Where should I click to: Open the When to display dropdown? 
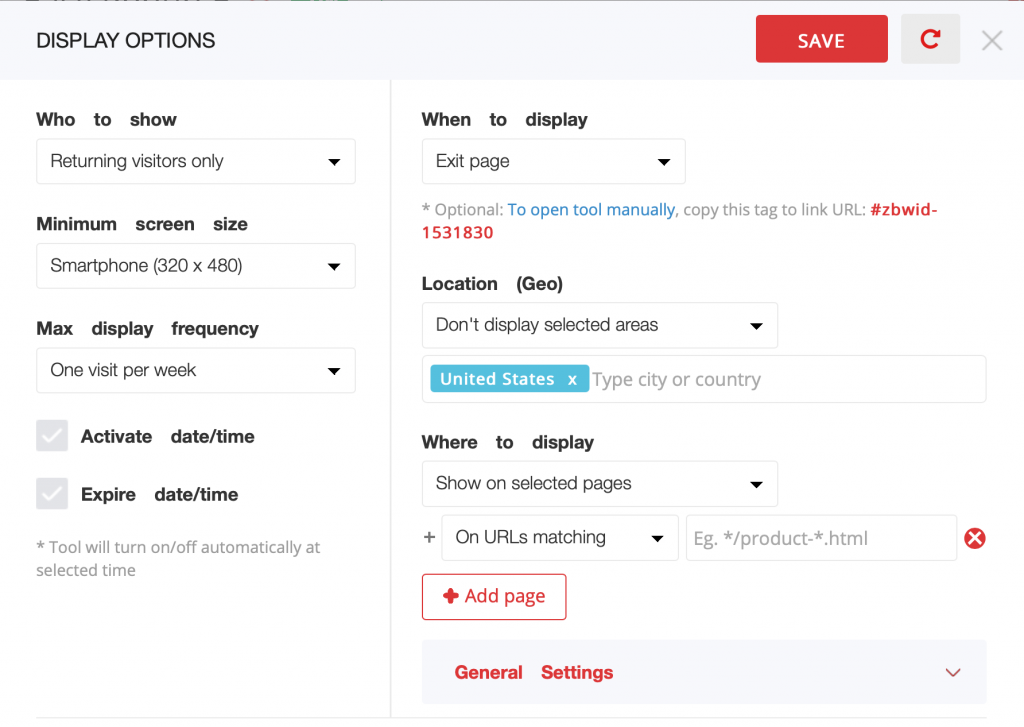click(x=554, y=161)
